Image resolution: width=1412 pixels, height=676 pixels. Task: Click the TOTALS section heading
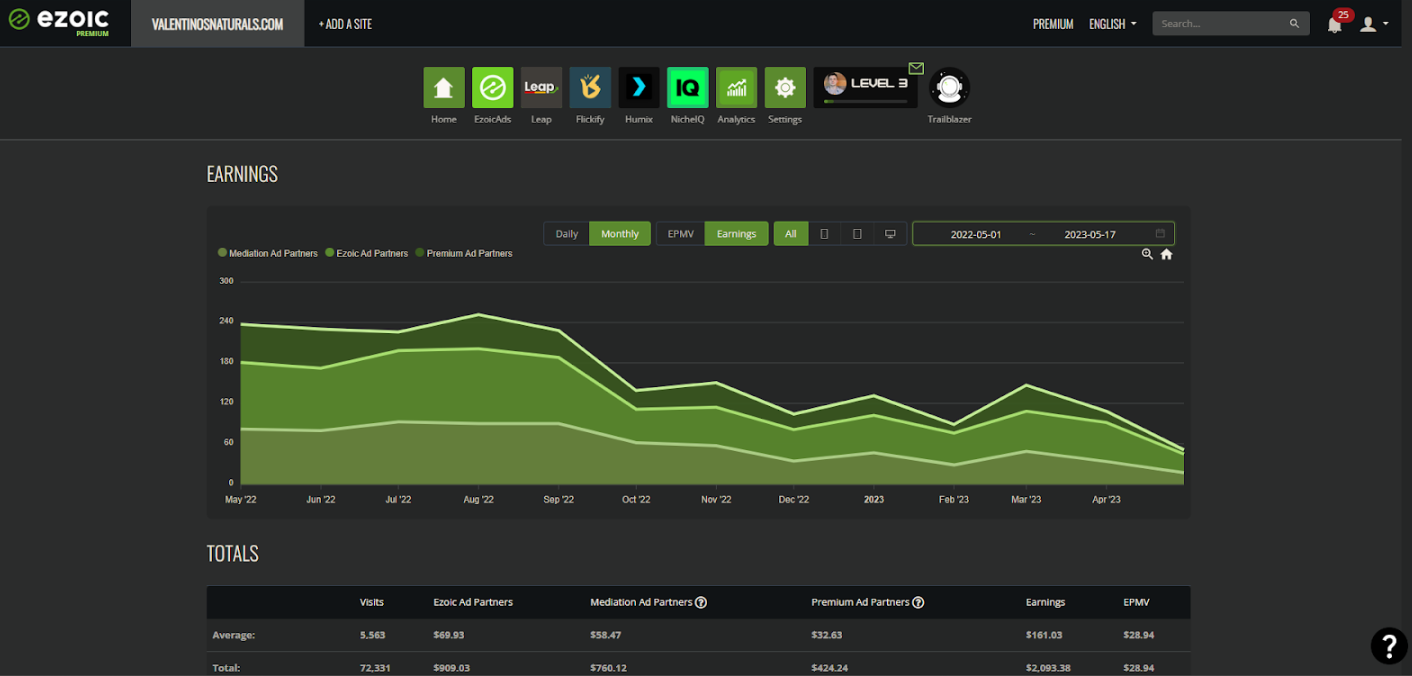coord(233,554)
